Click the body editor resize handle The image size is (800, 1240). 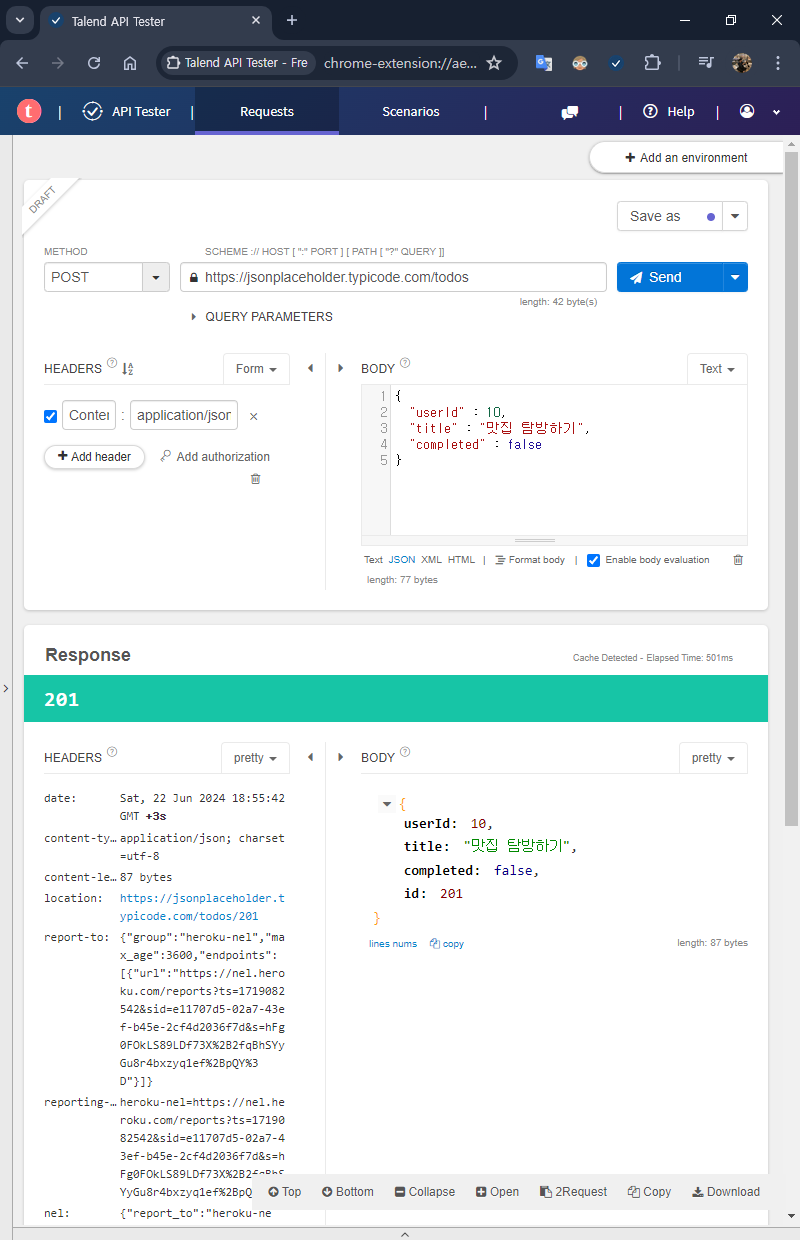[x=534, y=540]
